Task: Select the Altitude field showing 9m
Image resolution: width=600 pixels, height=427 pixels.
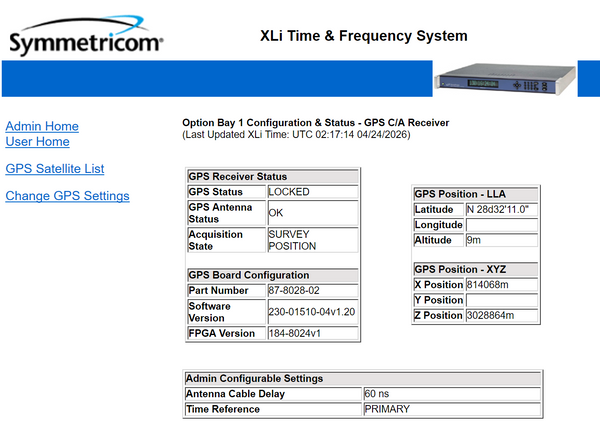Action: pos(501,241)
